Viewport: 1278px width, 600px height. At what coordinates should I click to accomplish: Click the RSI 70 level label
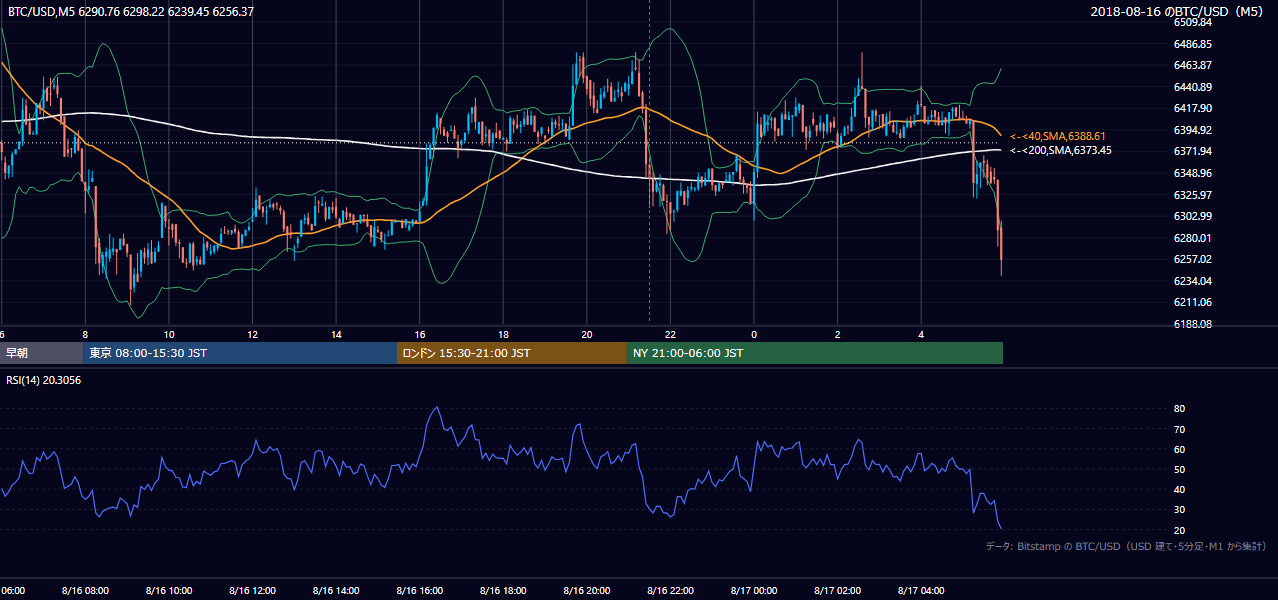pos(1179,429)
